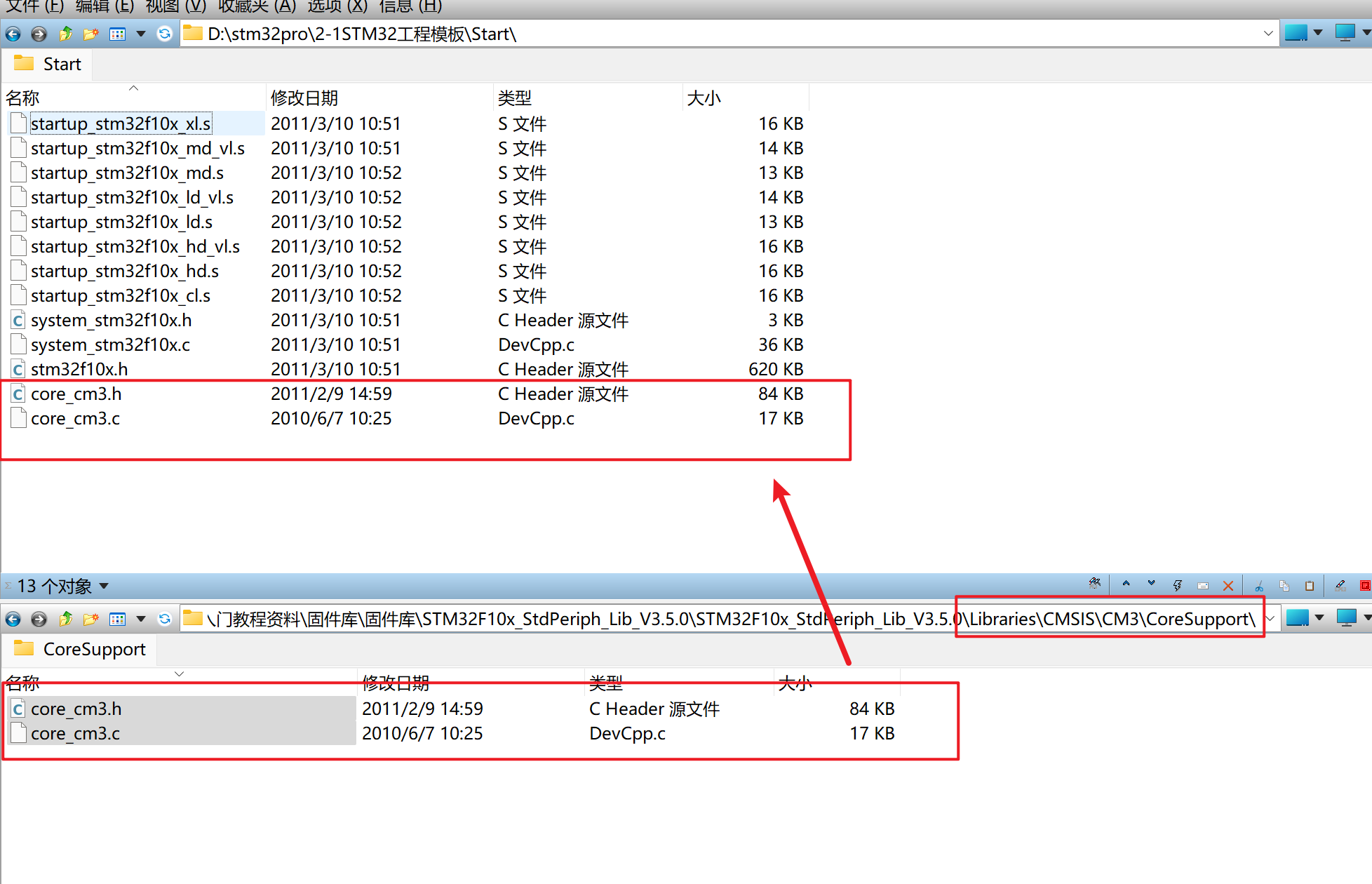Expand view mode dropdown arrow in top pane

coord(141,34)
